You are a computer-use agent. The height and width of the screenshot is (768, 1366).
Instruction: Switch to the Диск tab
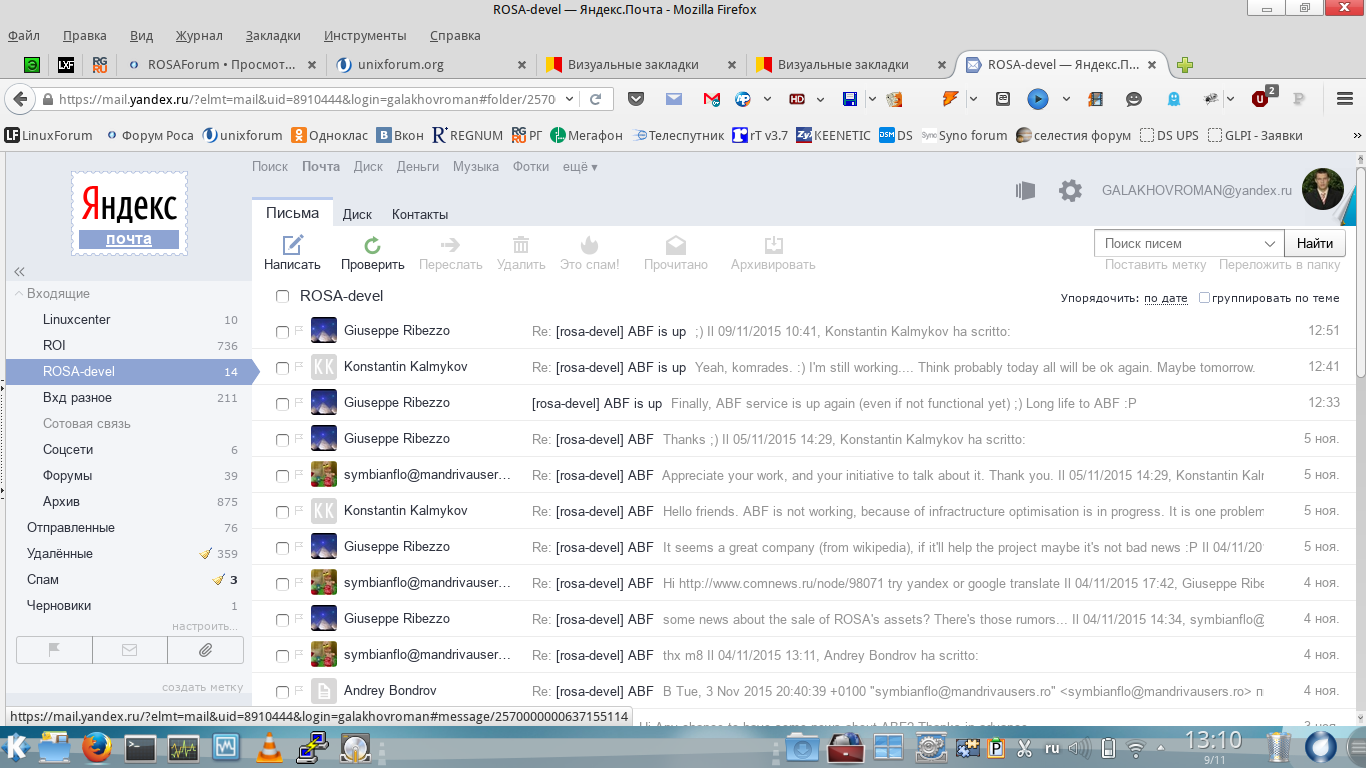(357, 214)
